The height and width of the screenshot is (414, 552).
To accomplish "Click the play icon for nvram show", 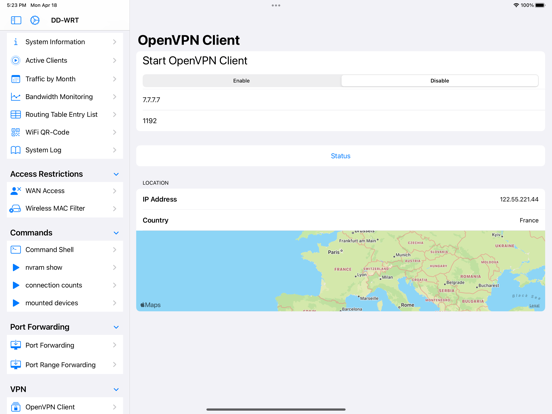I will pyautogui.click(x=16, y=268).
